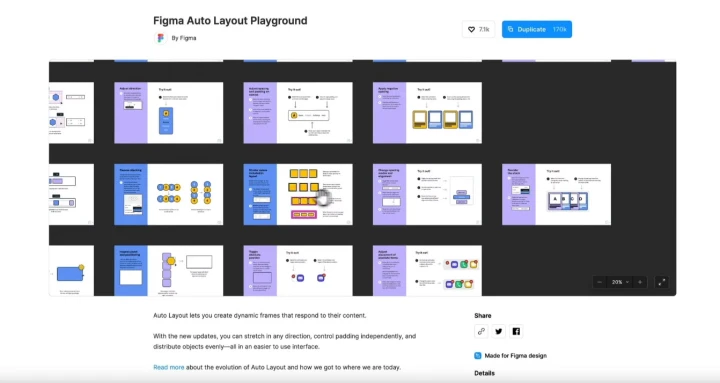
Task: Click the heart like icon
Action: click(x=471, y=29)
